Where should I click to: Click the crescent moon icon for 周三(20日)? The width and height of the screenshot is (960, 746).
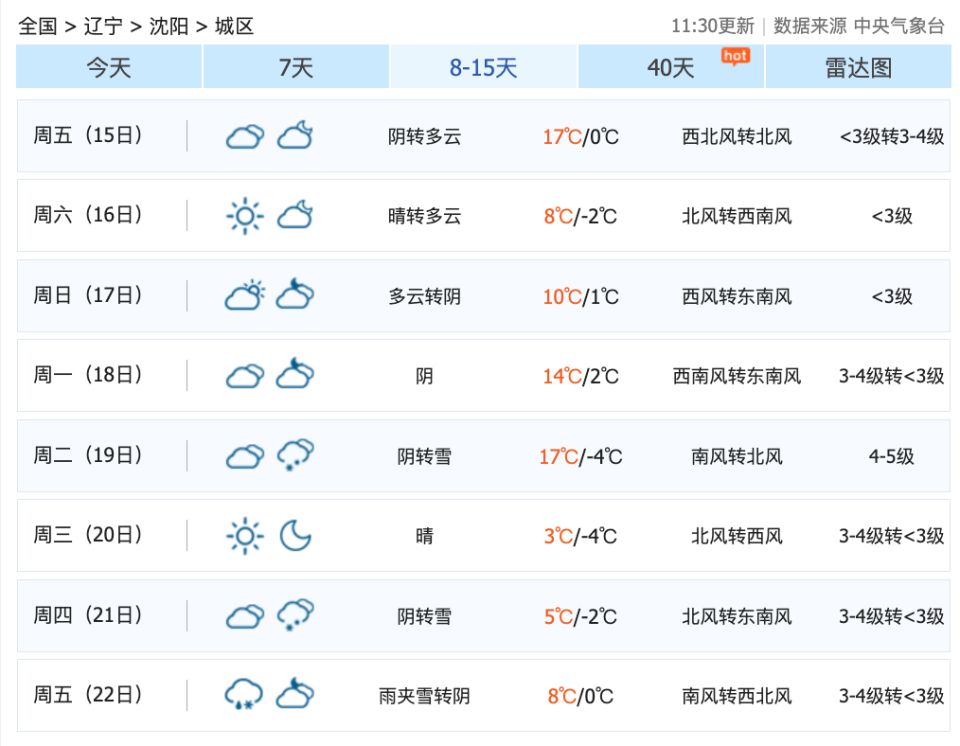296,535
